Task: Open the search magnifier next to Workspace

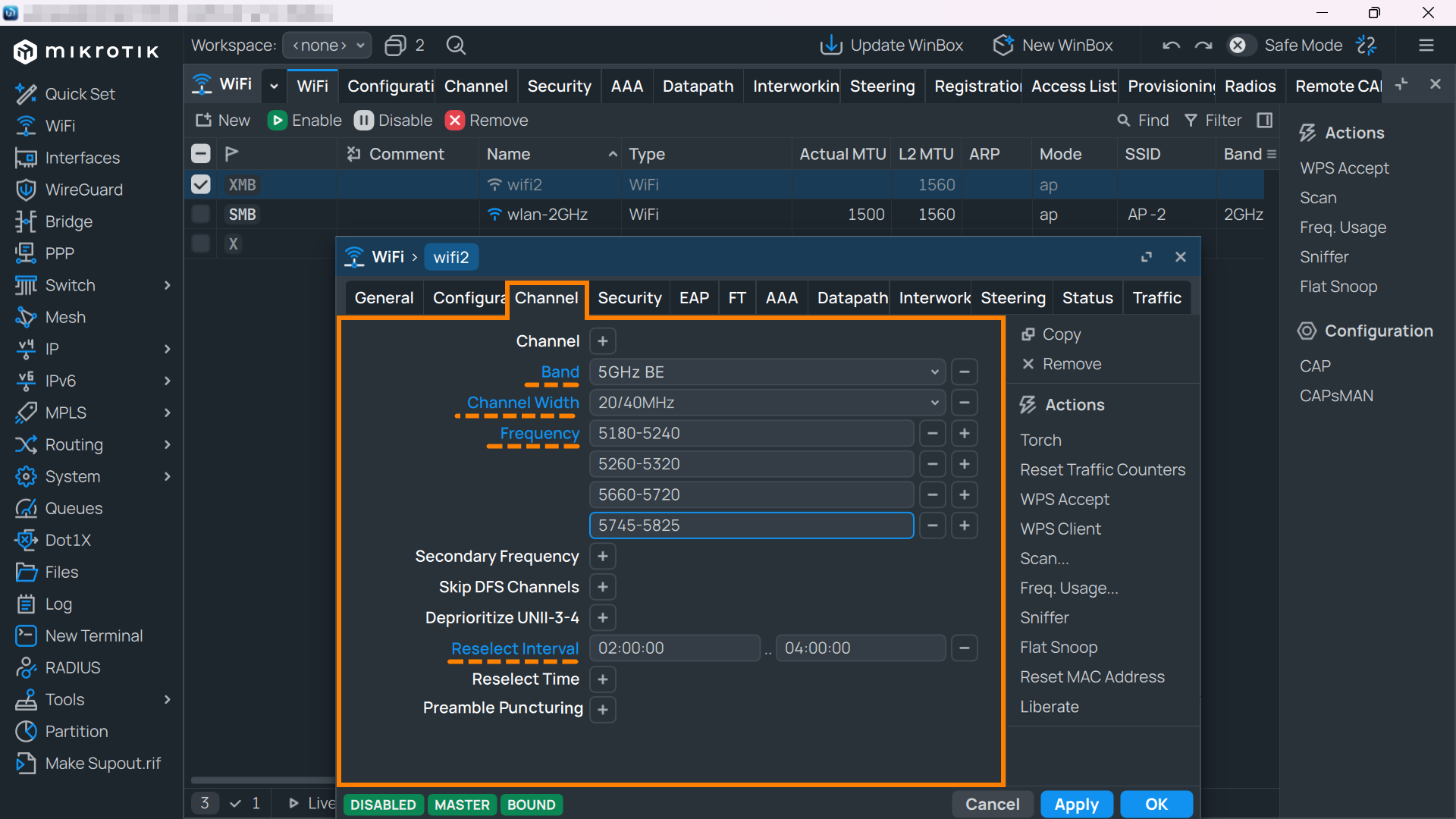Action: 456,45
